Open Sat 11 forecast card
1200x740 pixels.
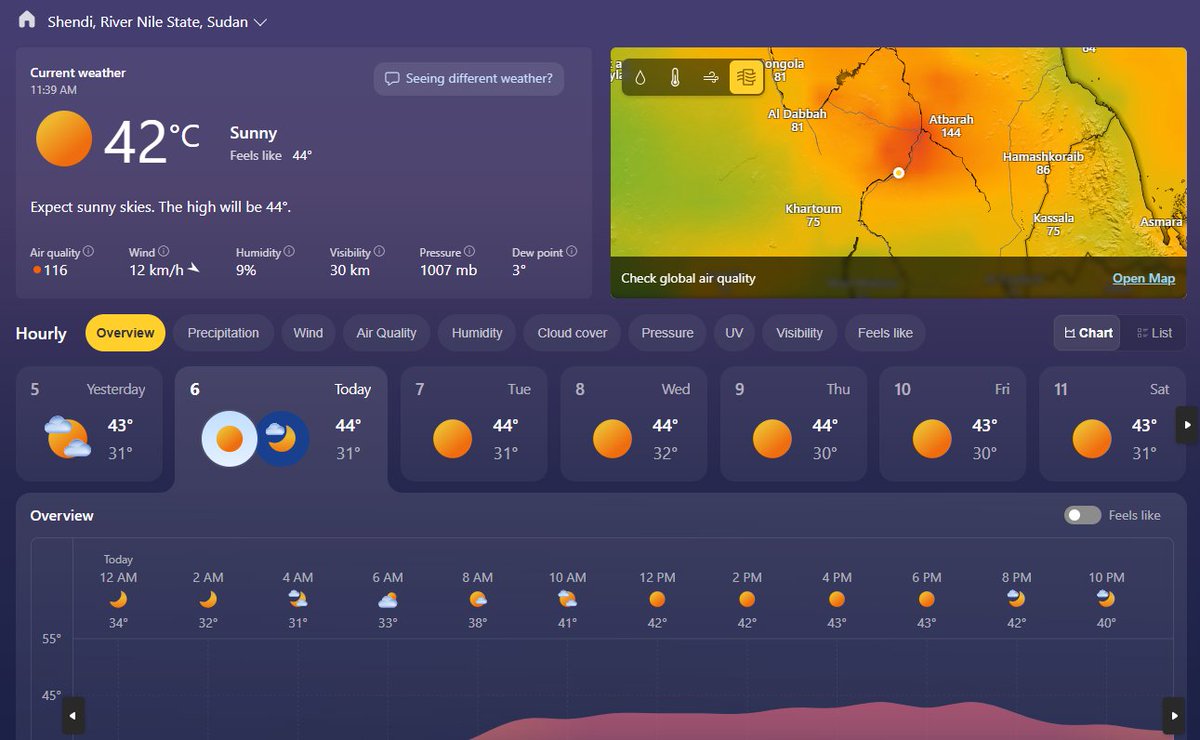1113,424
